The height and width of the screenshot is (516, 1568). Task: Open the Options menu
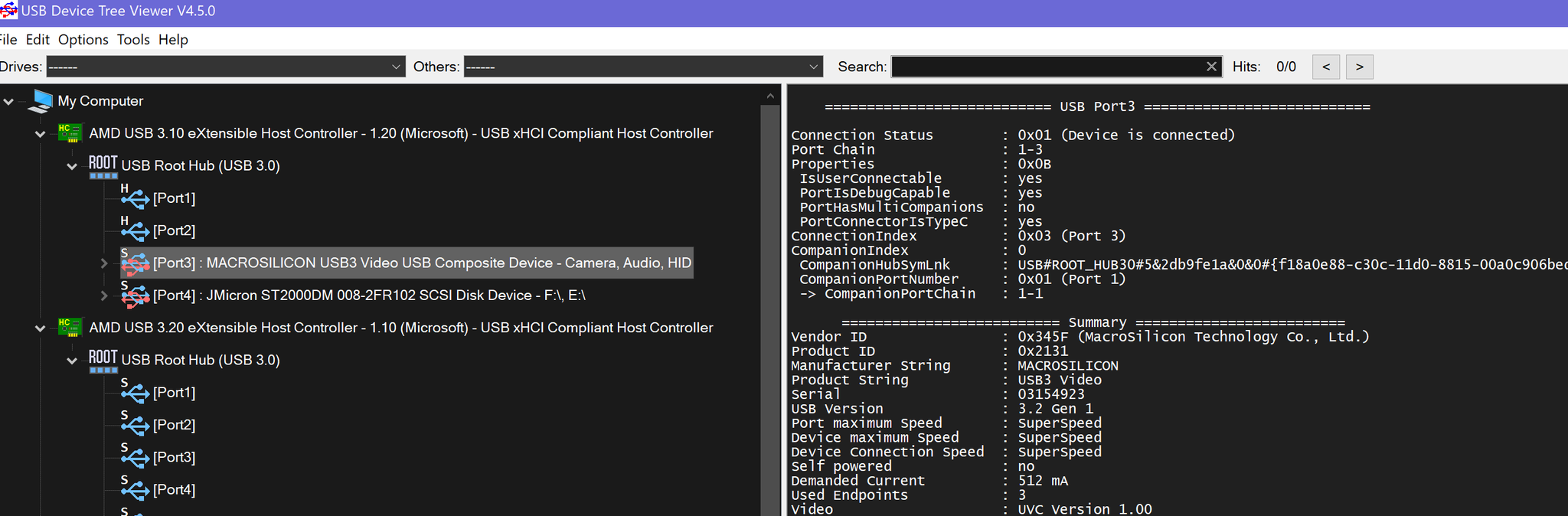point(83,39)
